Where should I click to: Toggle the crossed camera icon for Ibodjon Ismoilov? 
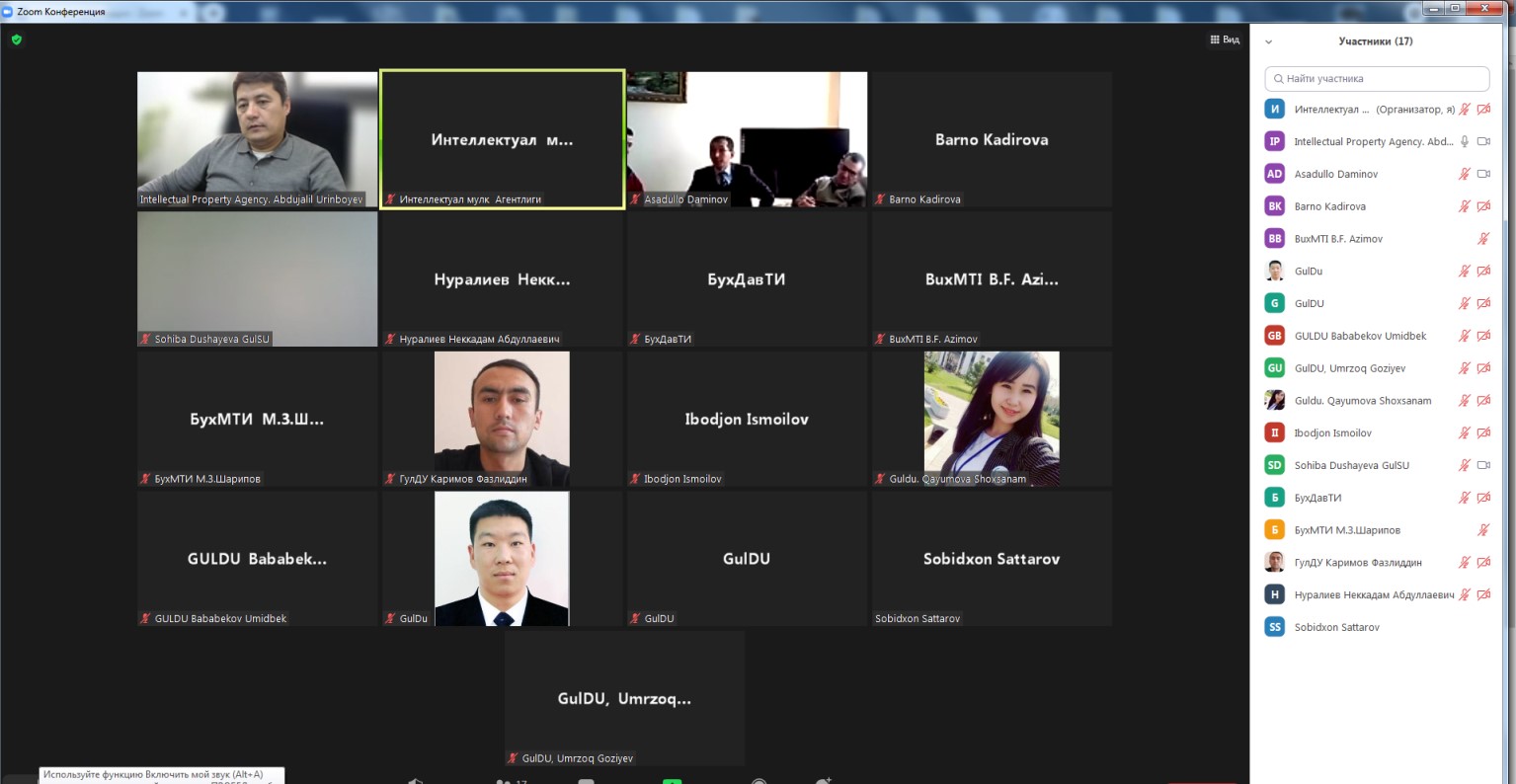[x=1483, y=432]
